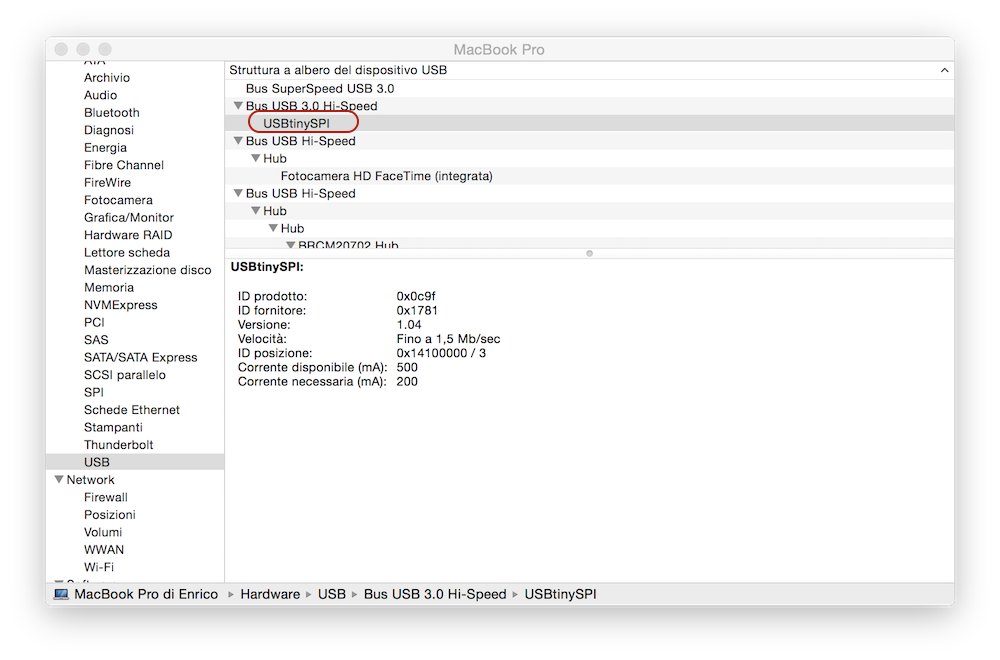This screenshot has width=1000, height=660.
Task: Open Firewall under Network
Action: coord(105,497)
